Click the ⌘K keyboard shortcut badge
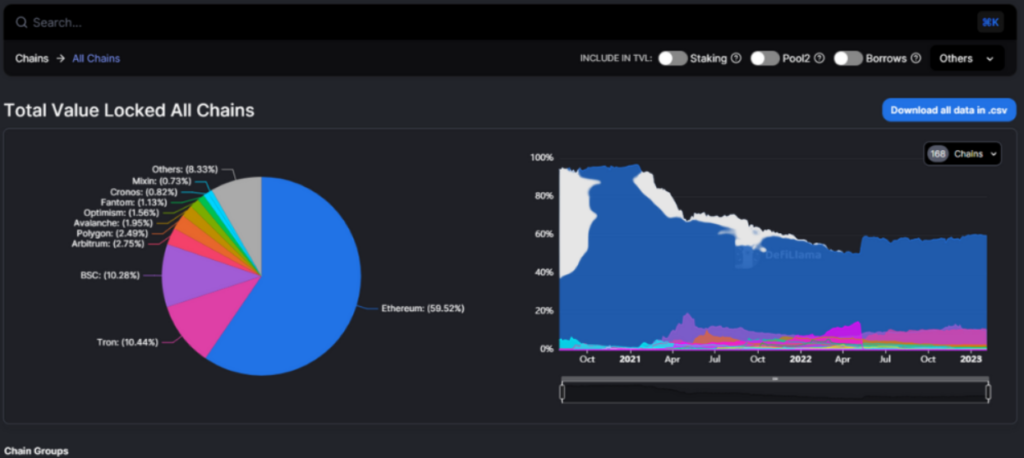 [x=989, y=22]
